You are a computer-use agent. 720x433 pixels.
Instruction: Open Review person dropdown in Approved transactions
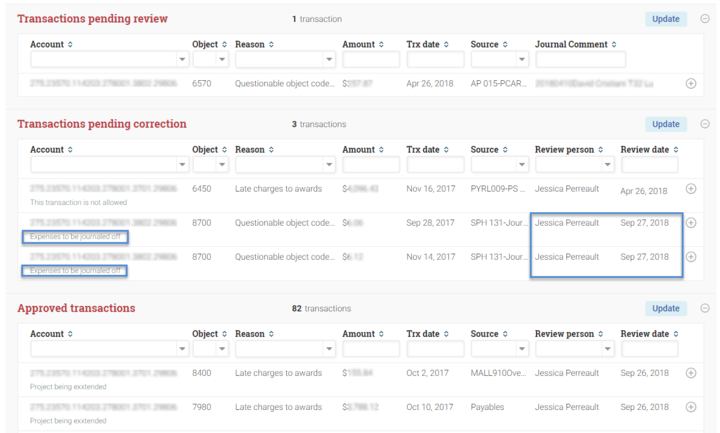608,349
